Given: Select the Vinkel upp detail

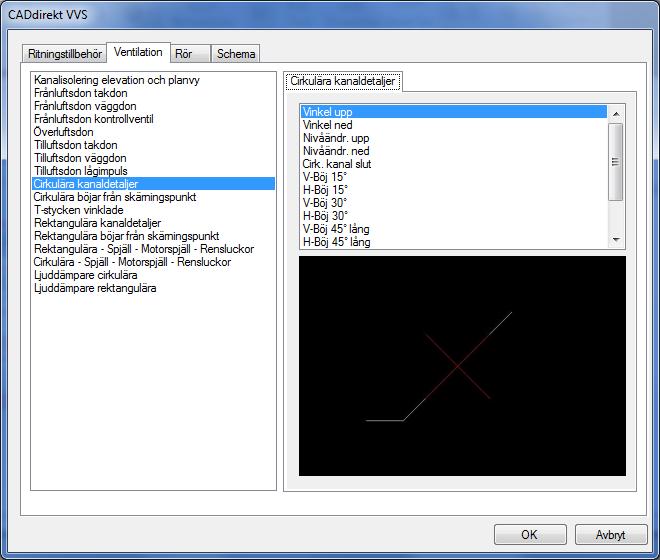Looking at the screenshot, I should point(454,112).
